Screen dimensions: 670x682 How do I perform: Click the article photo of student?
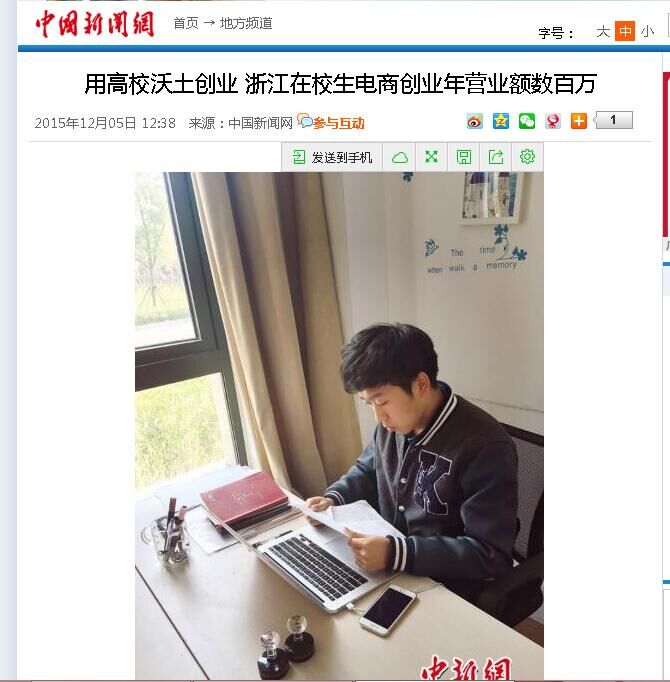click(339, 425)
